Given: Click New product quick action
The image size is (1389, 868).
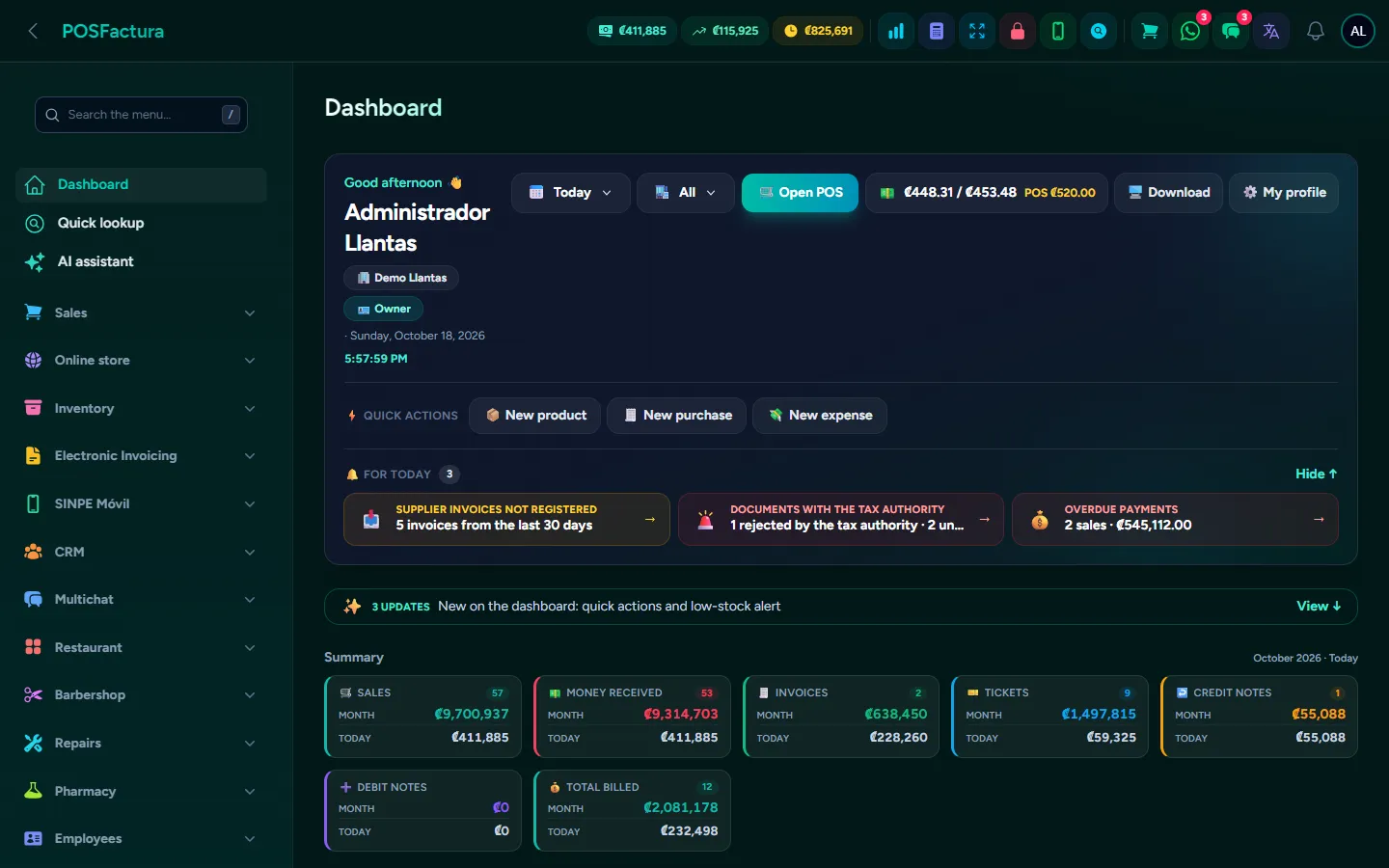Looking at the screenshot, I should coord(535,416).
